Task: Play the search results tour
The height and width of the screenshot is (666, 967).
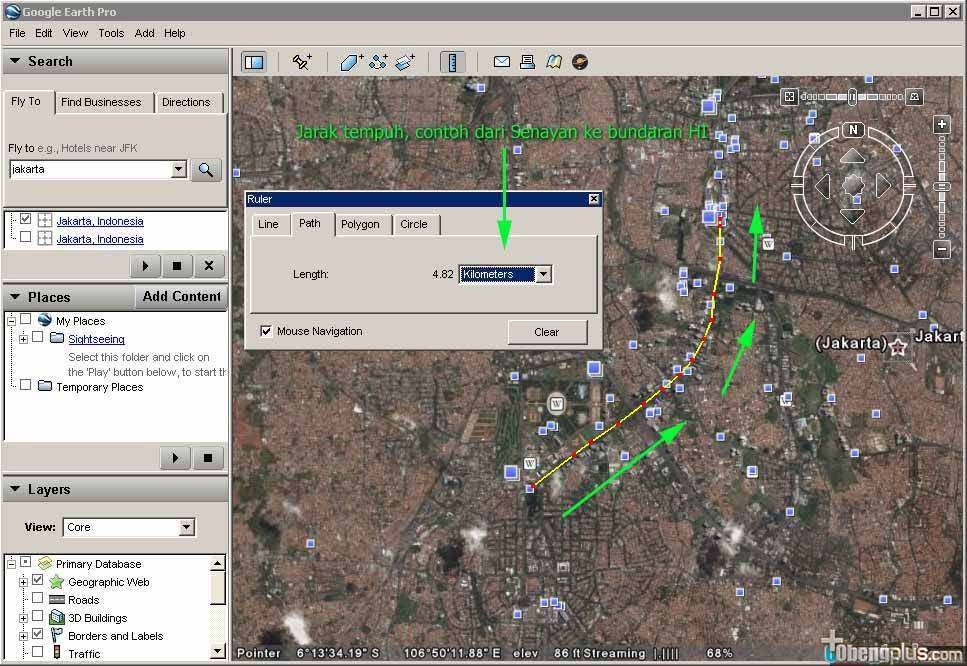Action: (146, 266)
